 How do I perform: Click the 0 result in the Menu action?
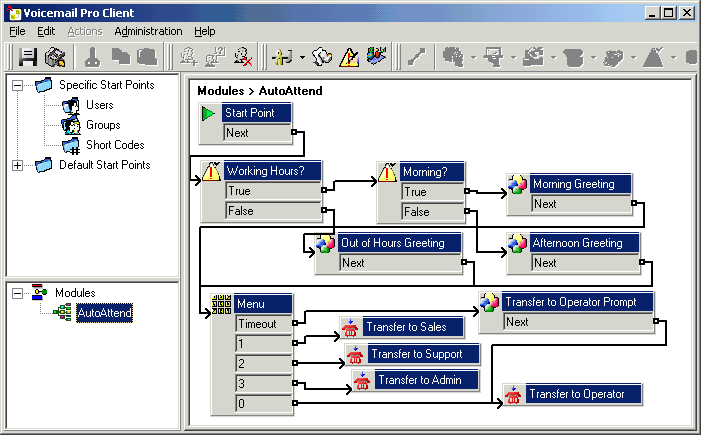(264, 404)
